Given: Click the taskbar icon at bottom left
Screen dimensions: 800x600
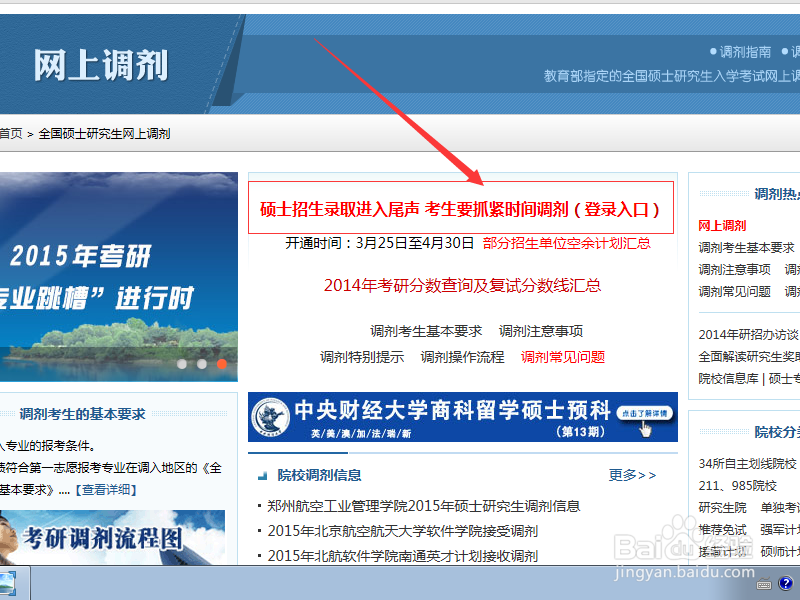Looking at the screenshot, I should point(8,585).
